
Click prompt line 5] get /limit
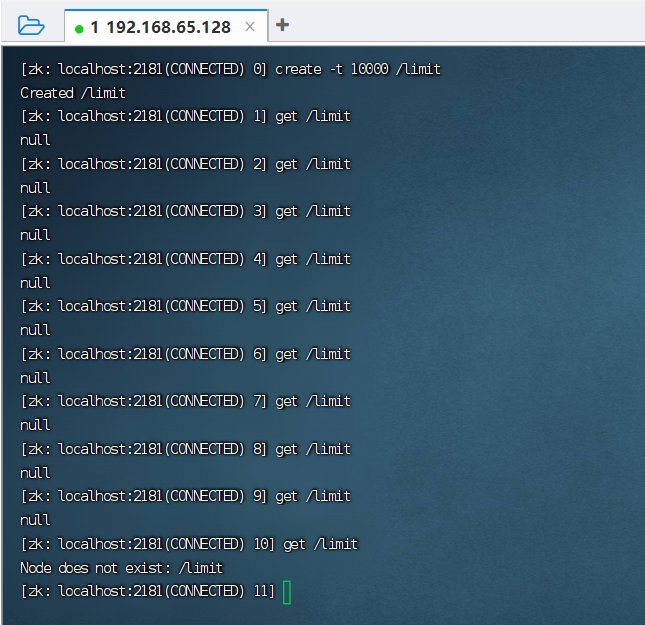186,306
